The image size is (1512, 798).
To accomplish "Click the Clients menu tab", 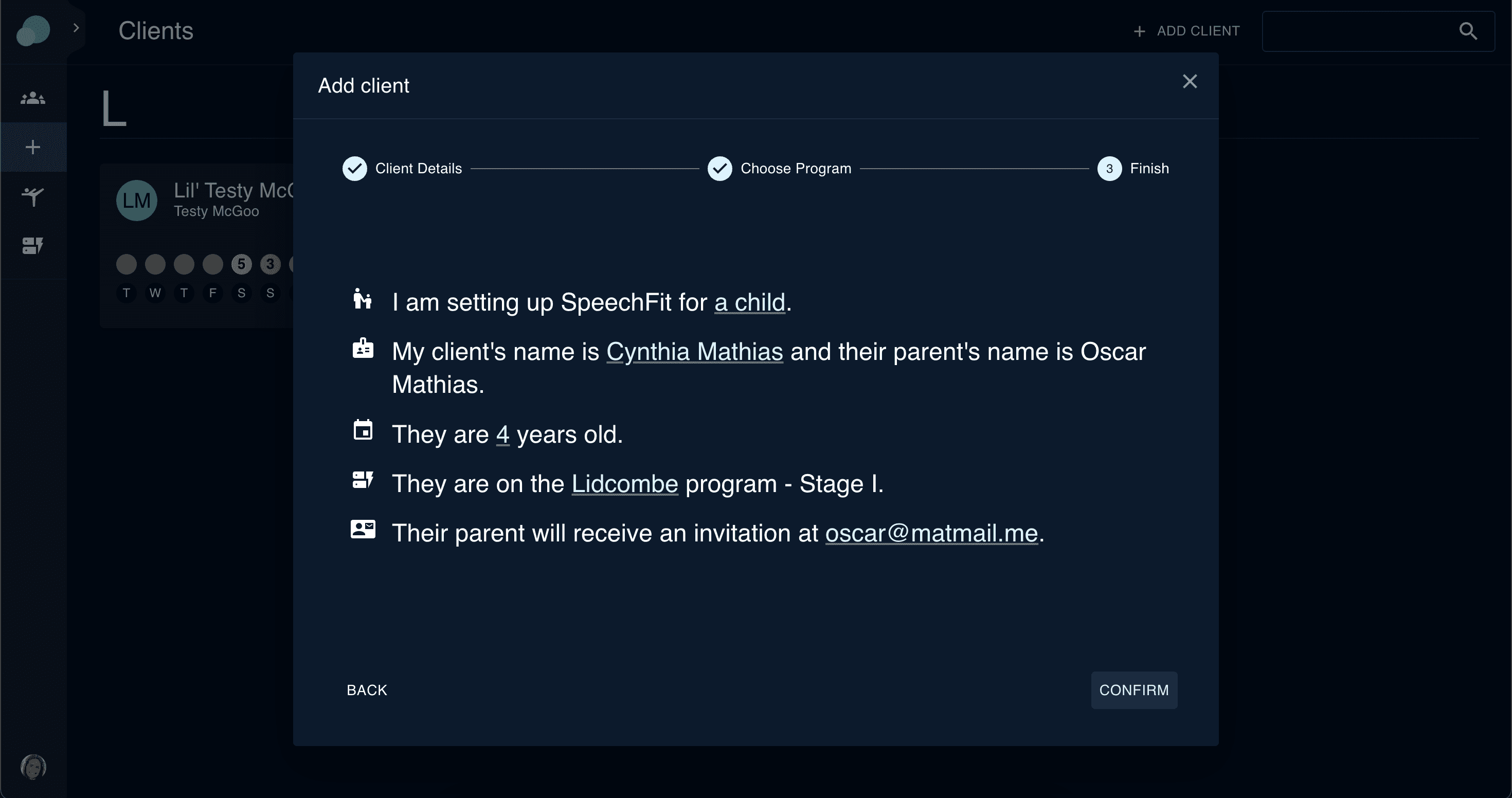I will coord(33,98).
